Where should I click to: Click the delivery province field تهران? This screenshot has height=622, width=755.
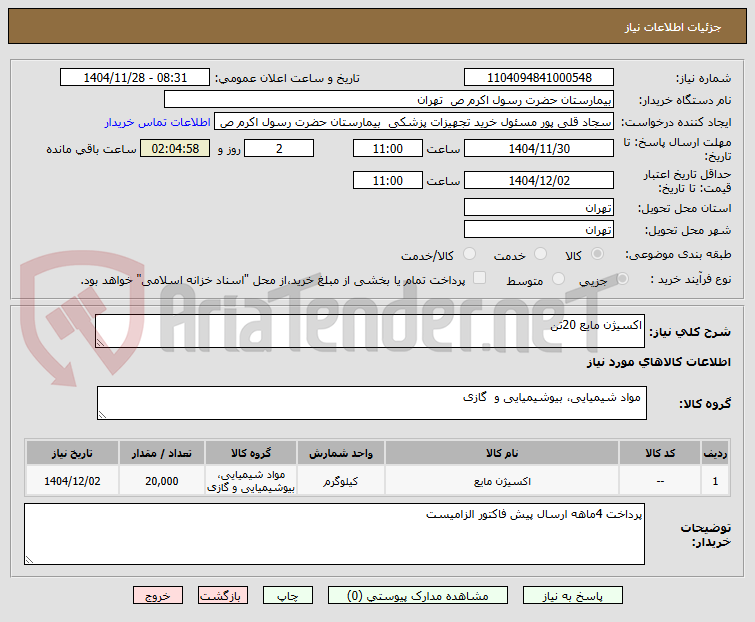coord(539,207)
